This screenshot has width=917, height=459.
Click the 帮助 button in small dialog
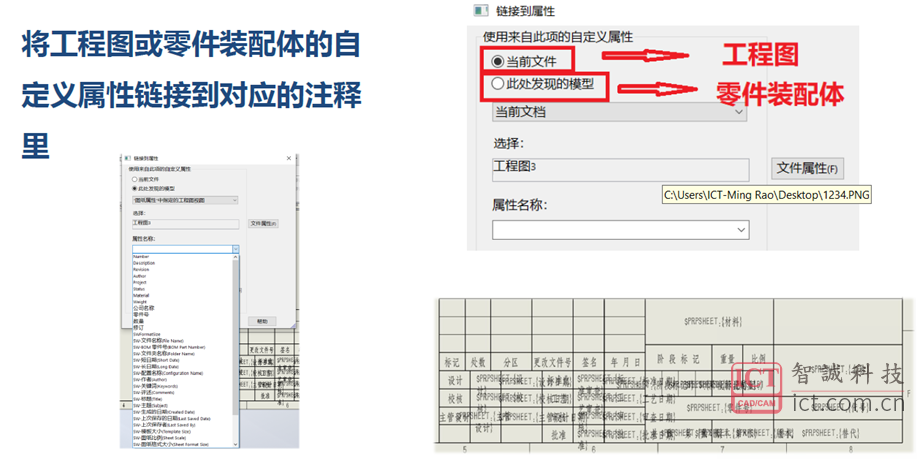click(262, 321)
